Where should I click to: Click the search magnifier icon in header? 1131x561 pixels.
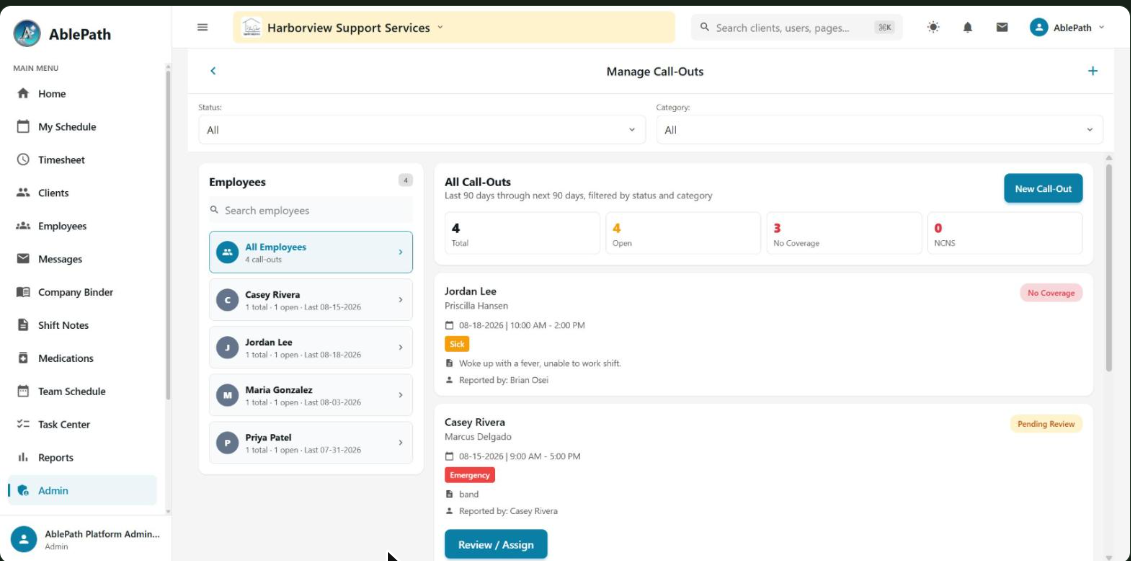(705, 27)
